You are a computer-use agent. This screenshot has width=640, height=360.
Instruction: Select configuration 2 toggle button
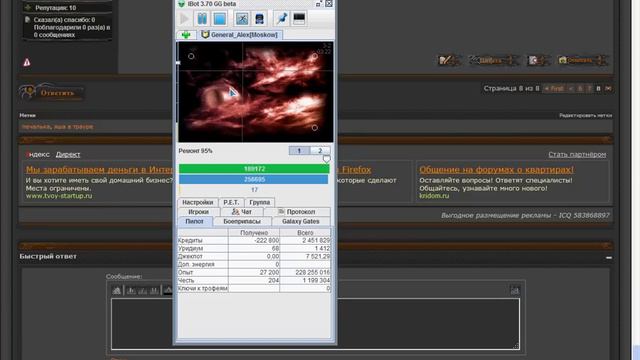tap(320, 151)
